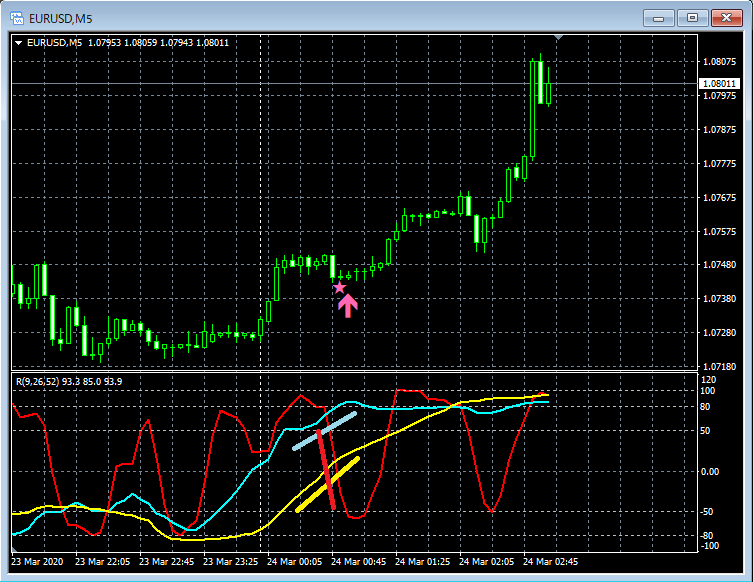The height and width of the screenshot is (582, 754).
Task: Click the pink star signal marker
Action: click(x=339, y=288)
